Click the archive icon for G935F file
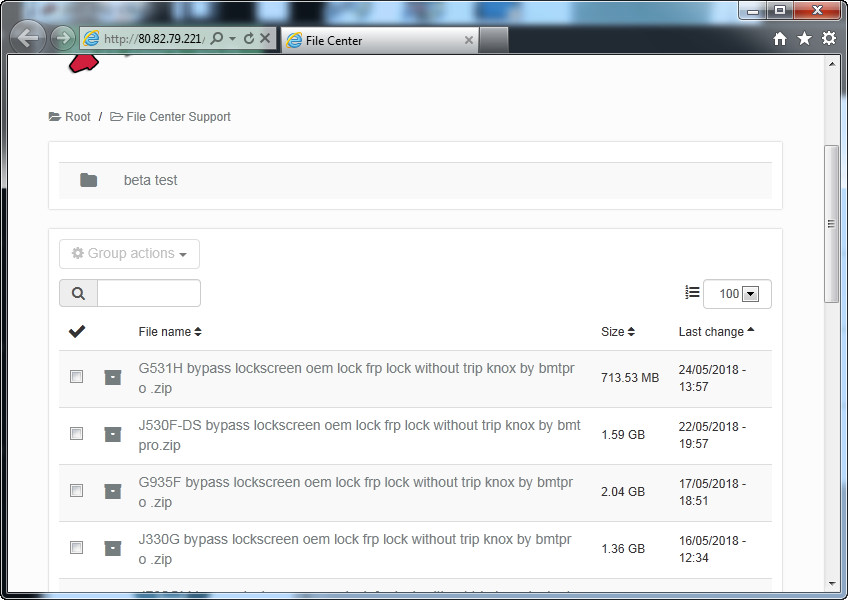The width and height of the screenshot is (848, 600). tap(112, 491)
